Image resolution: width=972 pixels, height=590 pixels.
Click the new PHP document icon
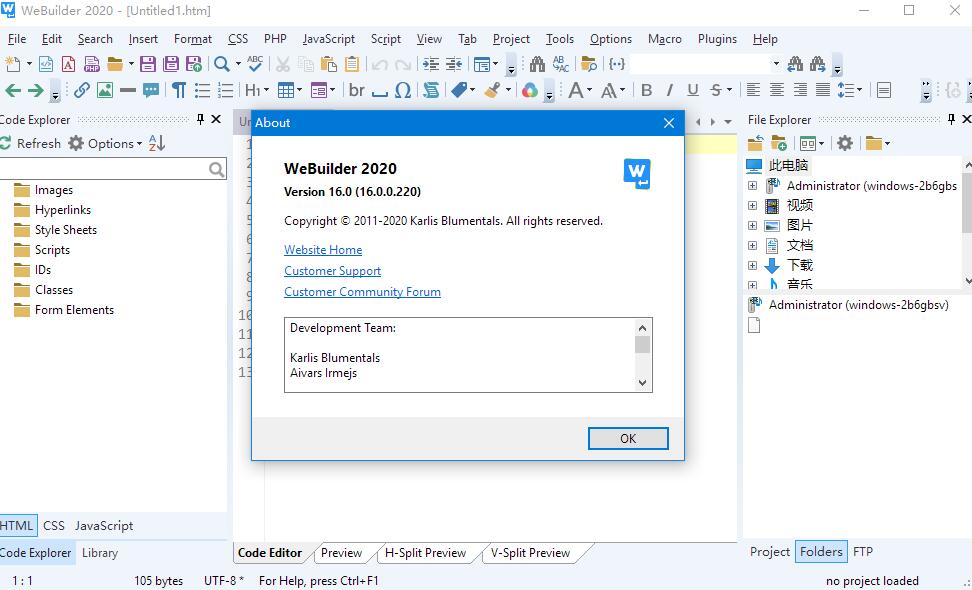click(92, 64)
